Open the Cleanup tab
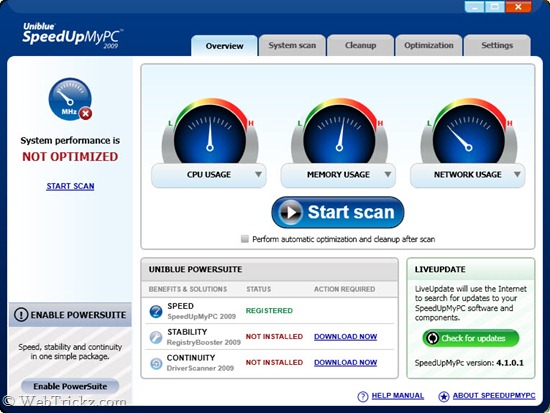The image size is (550, 413). (361, 45)
